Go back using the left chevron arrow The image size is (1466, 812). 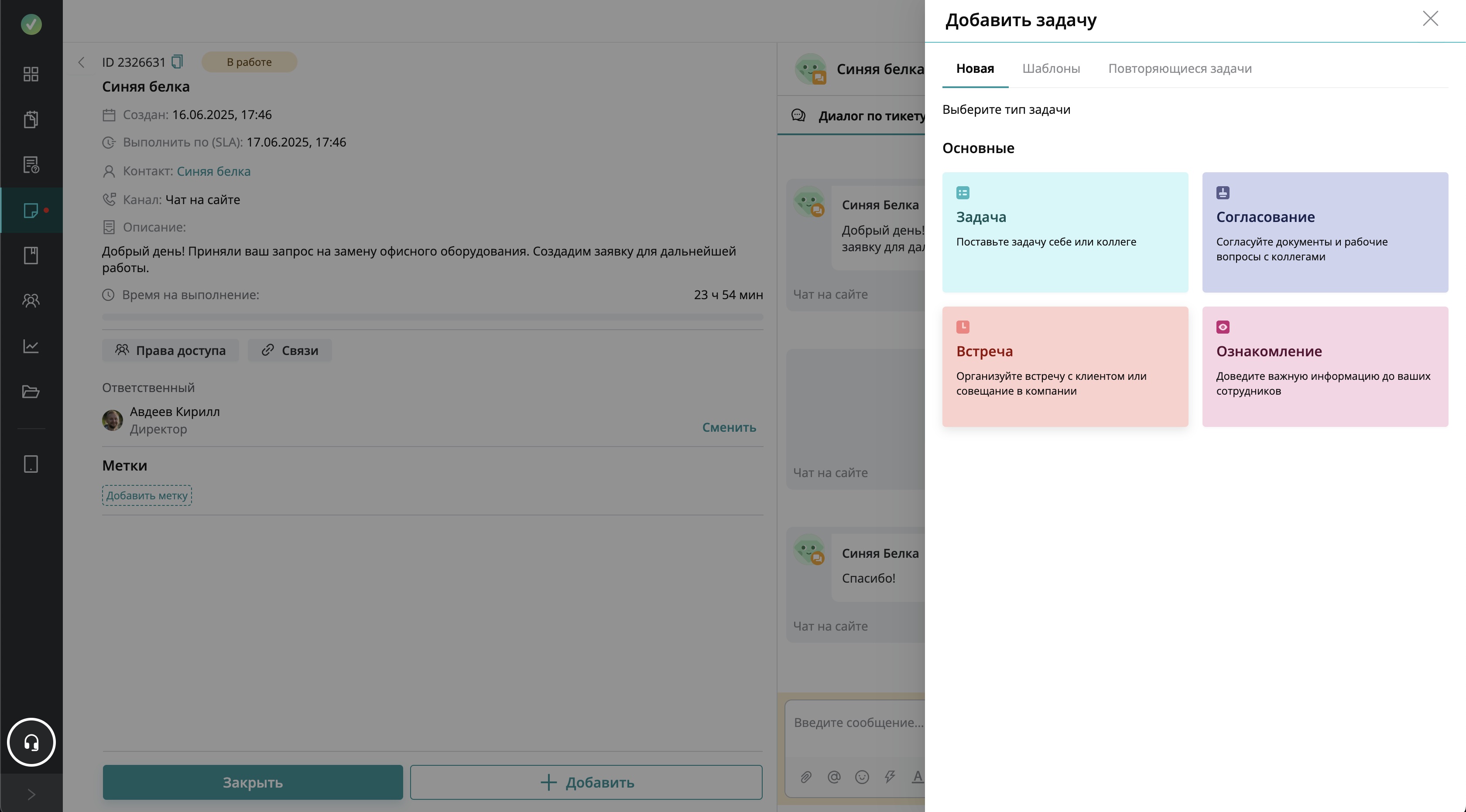82,62
